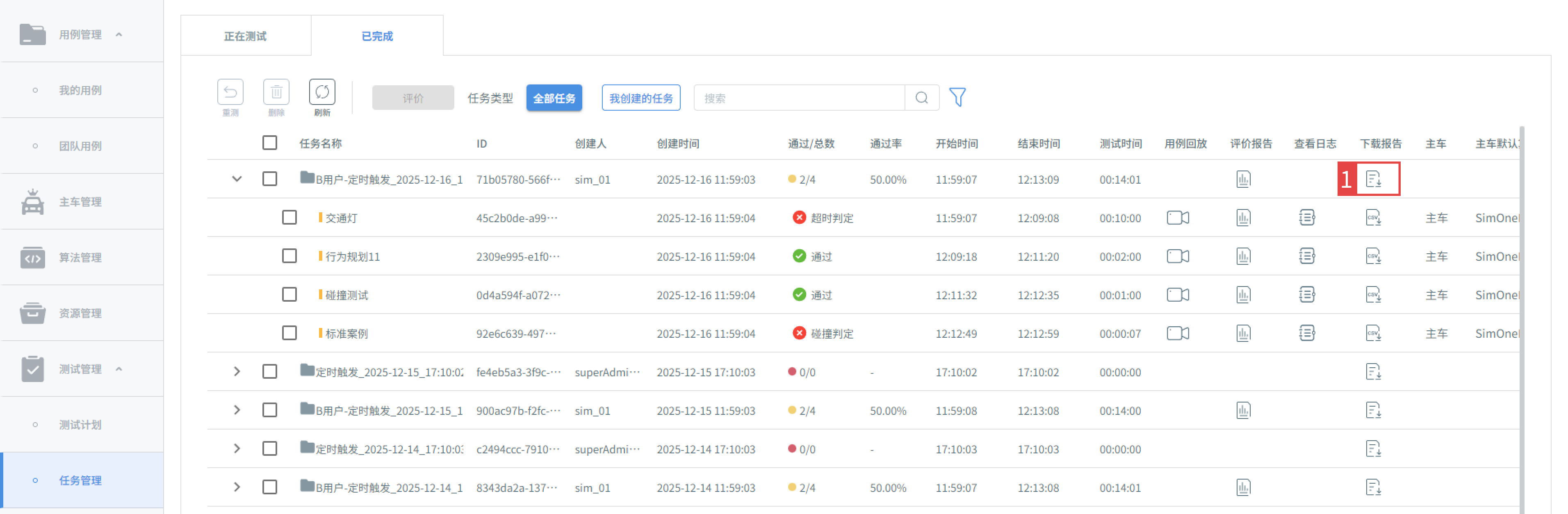
Task: Check the 交通灯 row checkbox
Action: click(x=289, y=218)
